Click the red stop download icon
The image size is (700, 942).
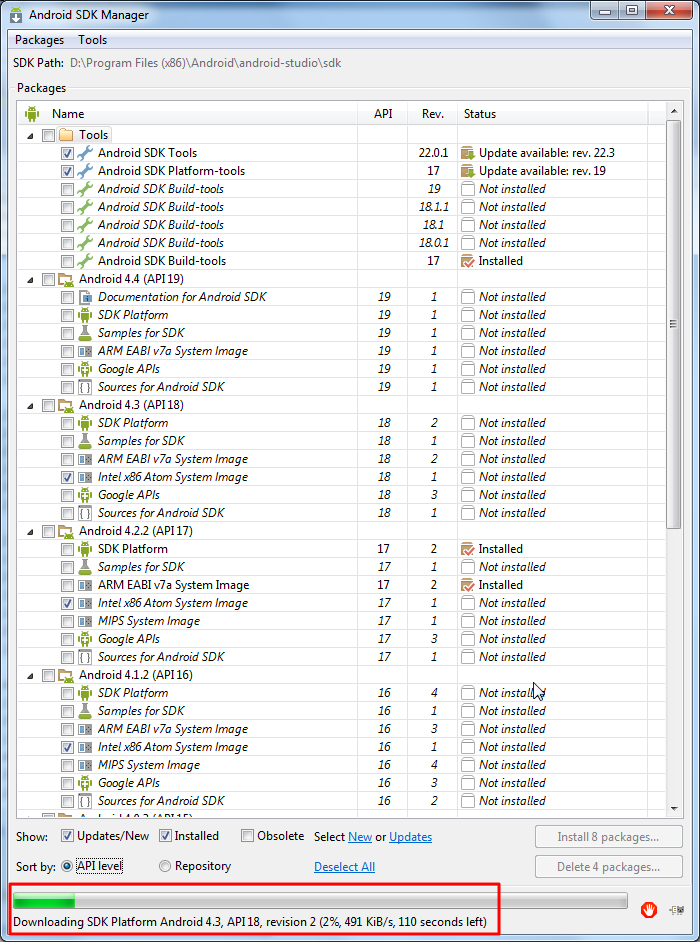click(x=648, y=910)
